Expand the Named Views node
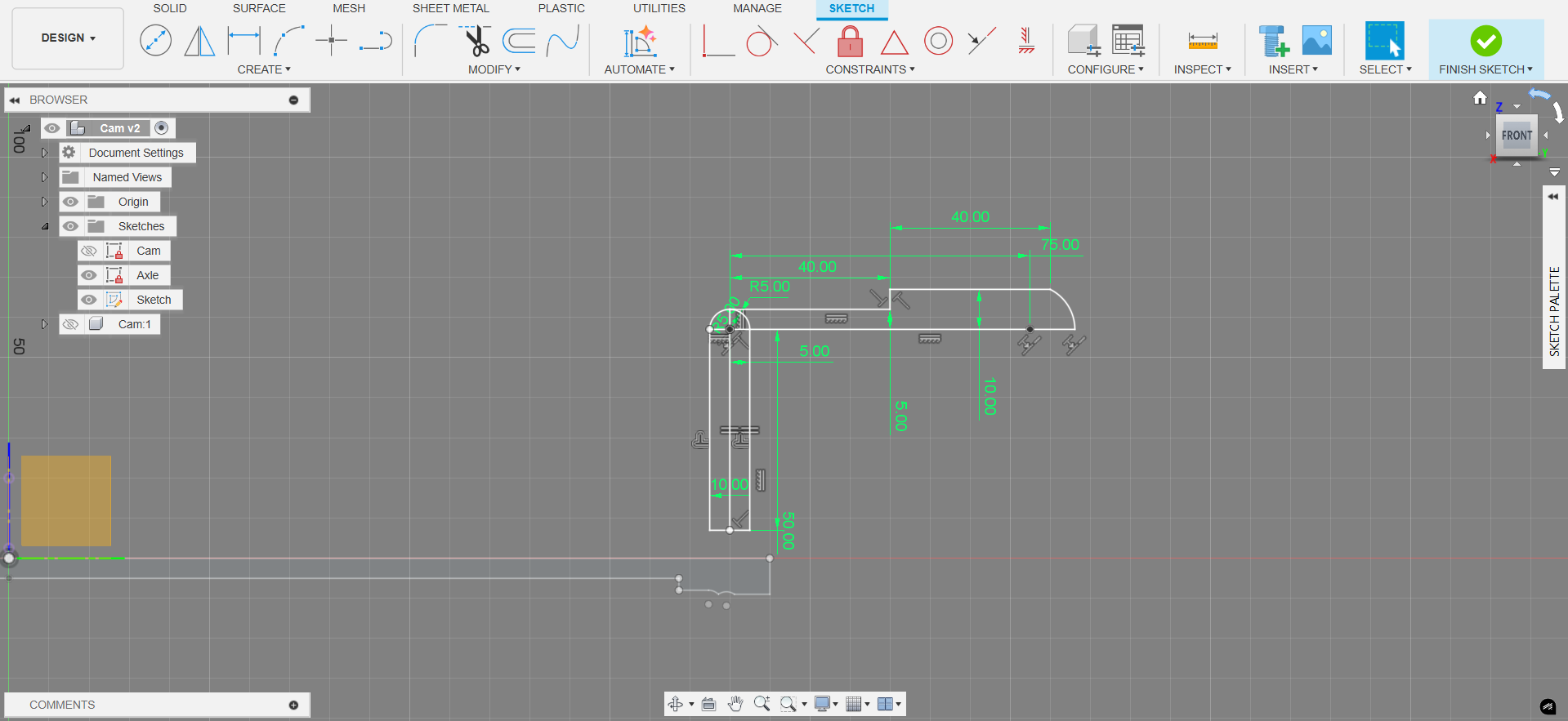Screen dimensions: 1568x721 tap(45, 177)
